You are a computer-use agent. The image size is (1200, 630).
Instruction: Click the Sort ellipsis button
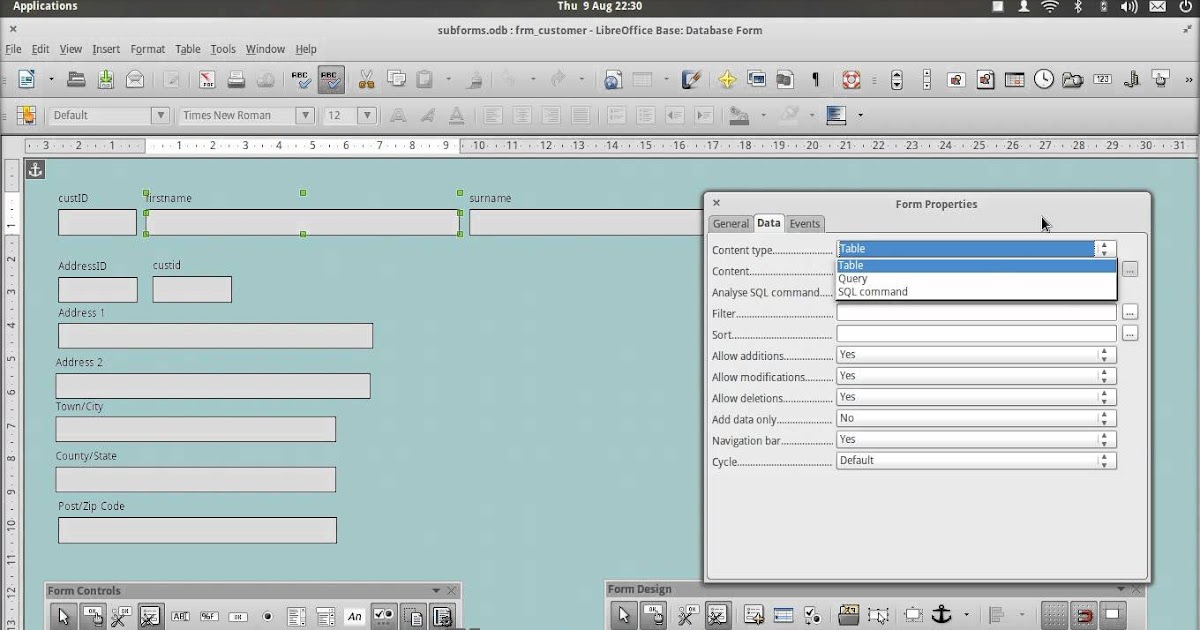pos(1130,334)
